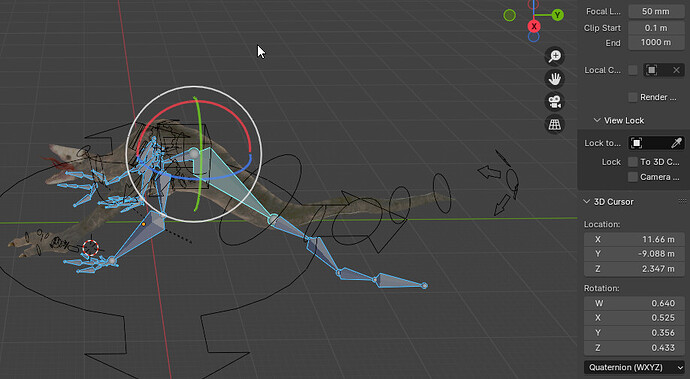Viewport: 690px width, 379px height.
Task: Enable Lock To 3D Cursor checkbox
Action: point(633,162)
